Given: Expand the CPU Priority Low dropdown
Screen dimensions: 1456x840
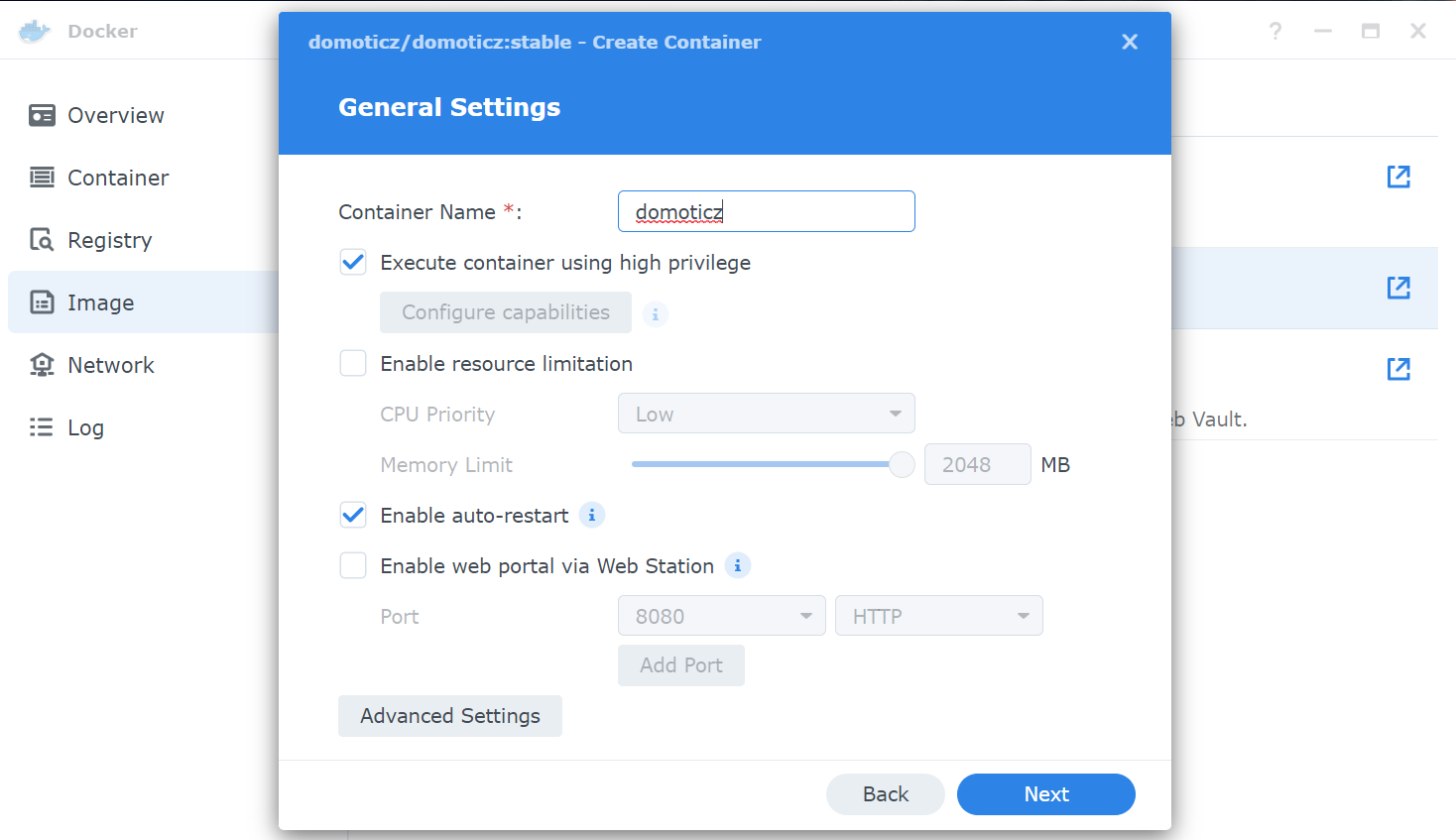Looking at the screenshot, I should coord(767,414).
